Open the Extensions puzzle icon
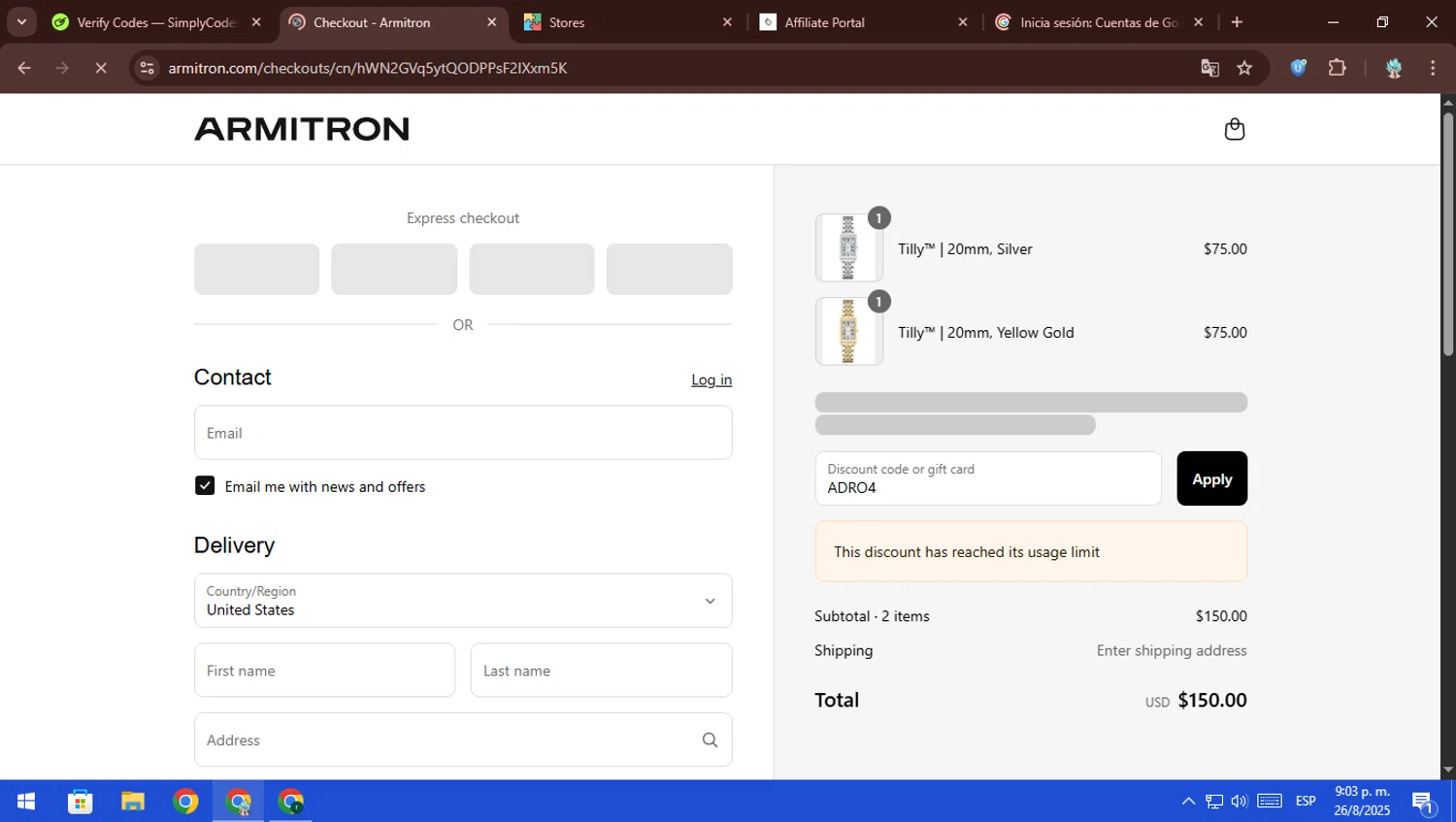 (x=1337, y=68)
